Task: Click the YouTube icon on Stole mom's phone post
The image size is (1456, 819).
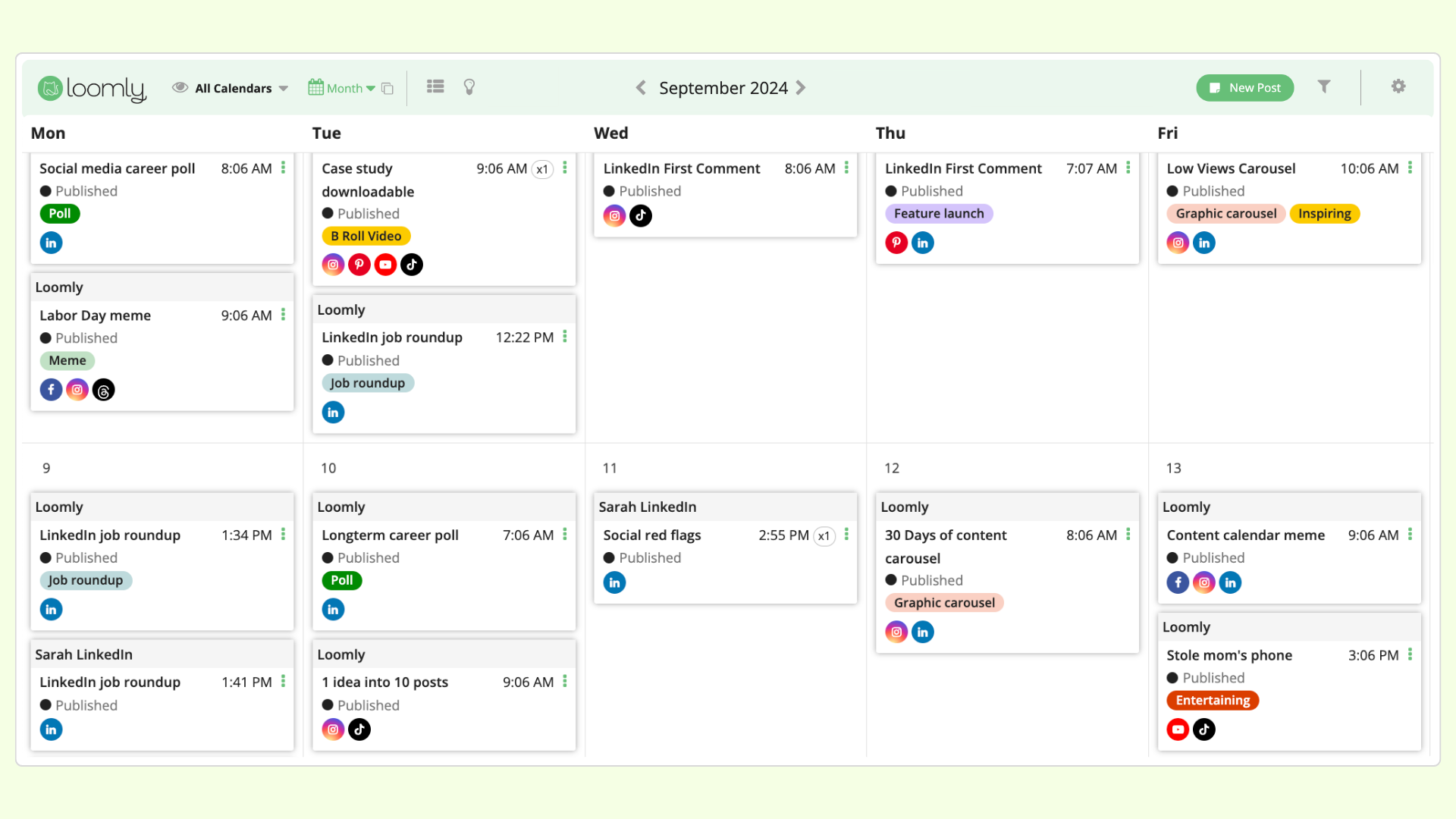Action: 1178,730
